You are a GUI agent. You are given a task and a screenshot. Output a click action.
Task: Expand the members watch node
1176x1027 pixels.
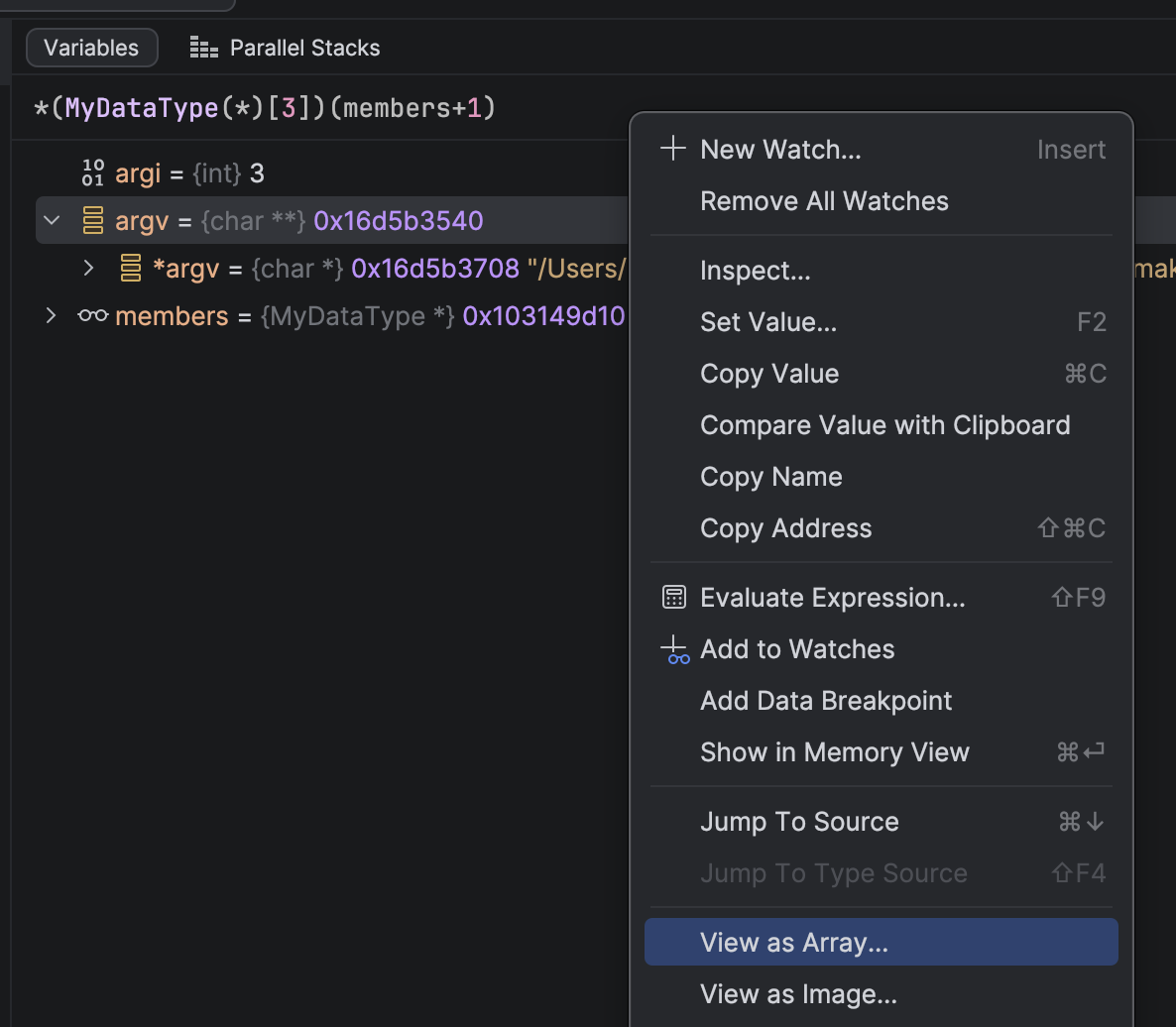51,315
